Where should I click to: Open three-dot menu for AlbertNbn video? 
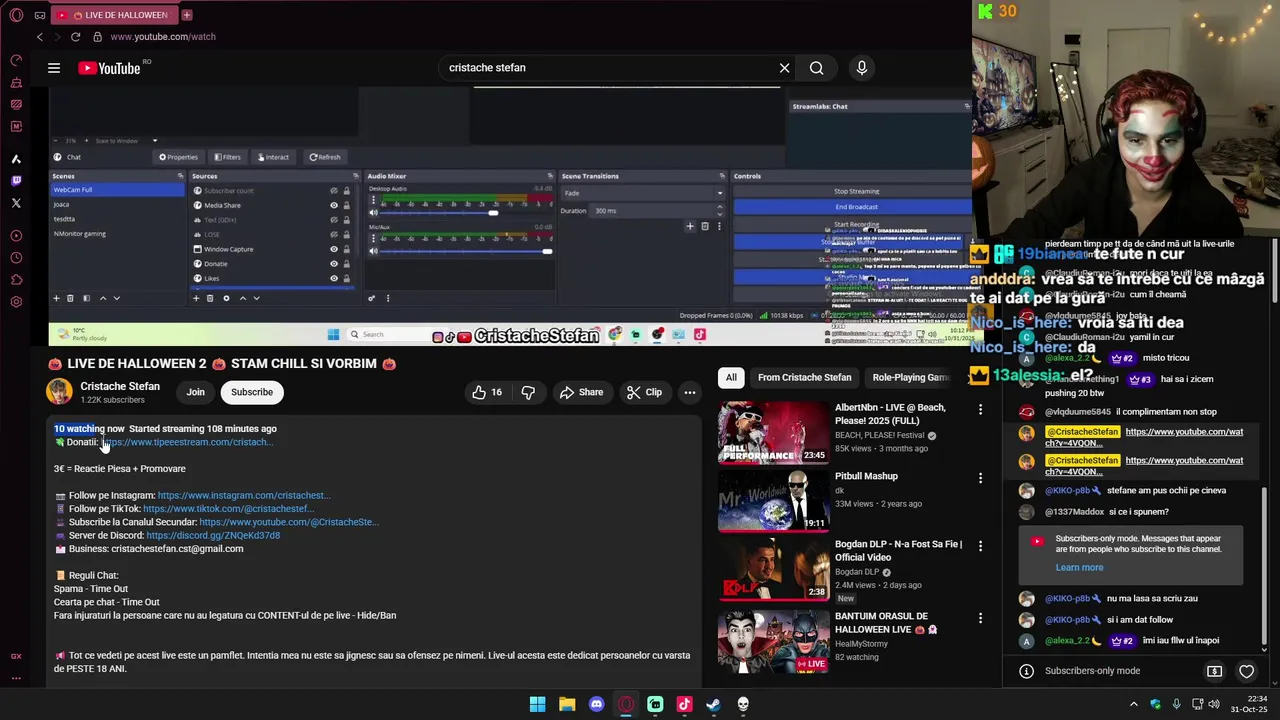point(980,410)
